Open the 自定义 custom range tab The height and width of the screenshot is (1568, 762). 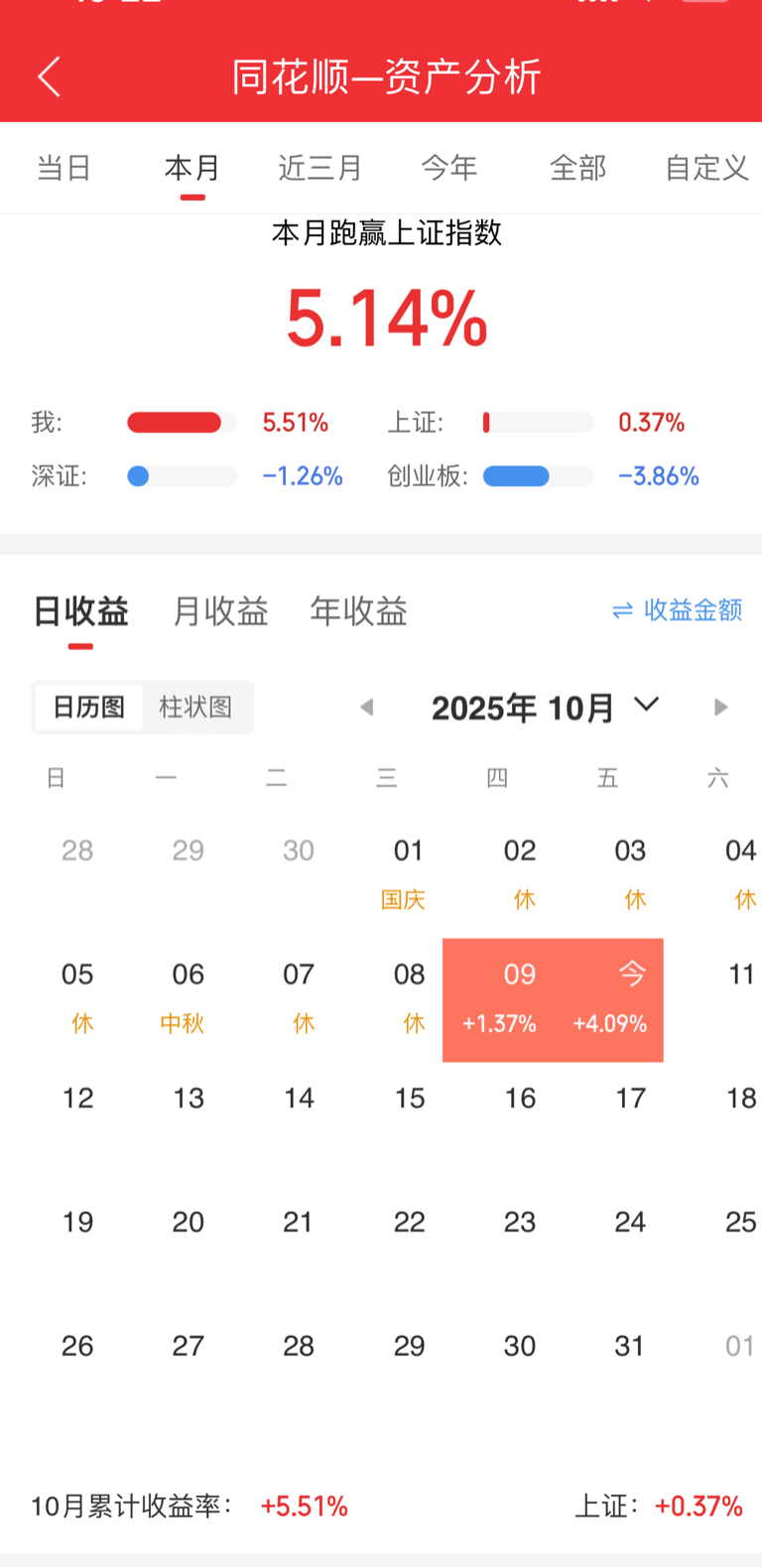[706, 168]
